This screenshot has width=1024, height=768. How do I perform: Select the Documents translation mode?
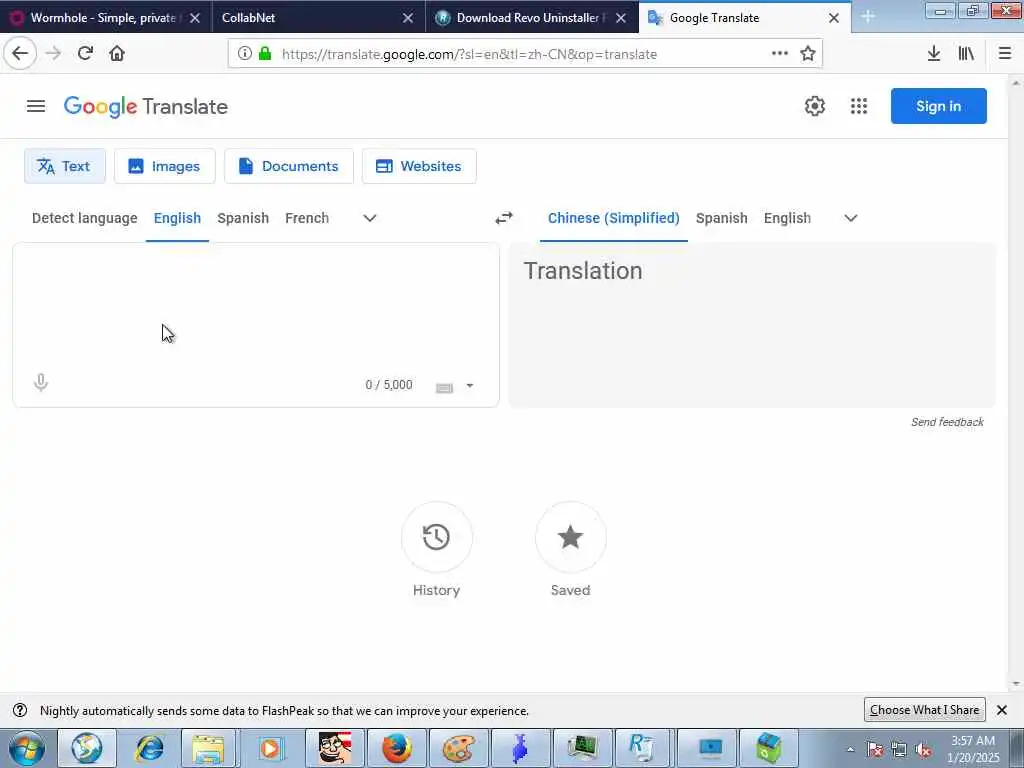289,166
